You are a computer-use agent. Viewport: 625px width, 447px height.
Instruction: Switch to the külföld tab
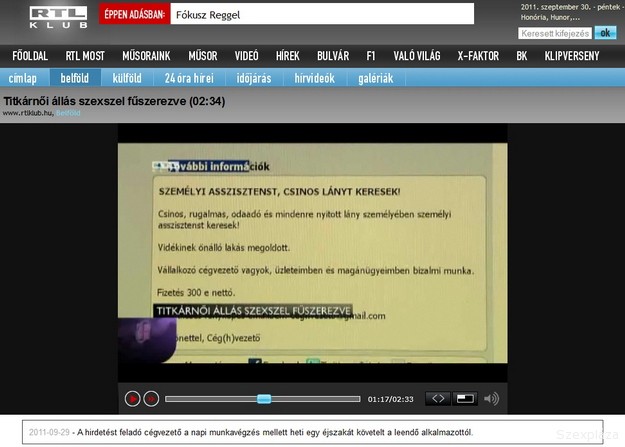pos(127,78)
